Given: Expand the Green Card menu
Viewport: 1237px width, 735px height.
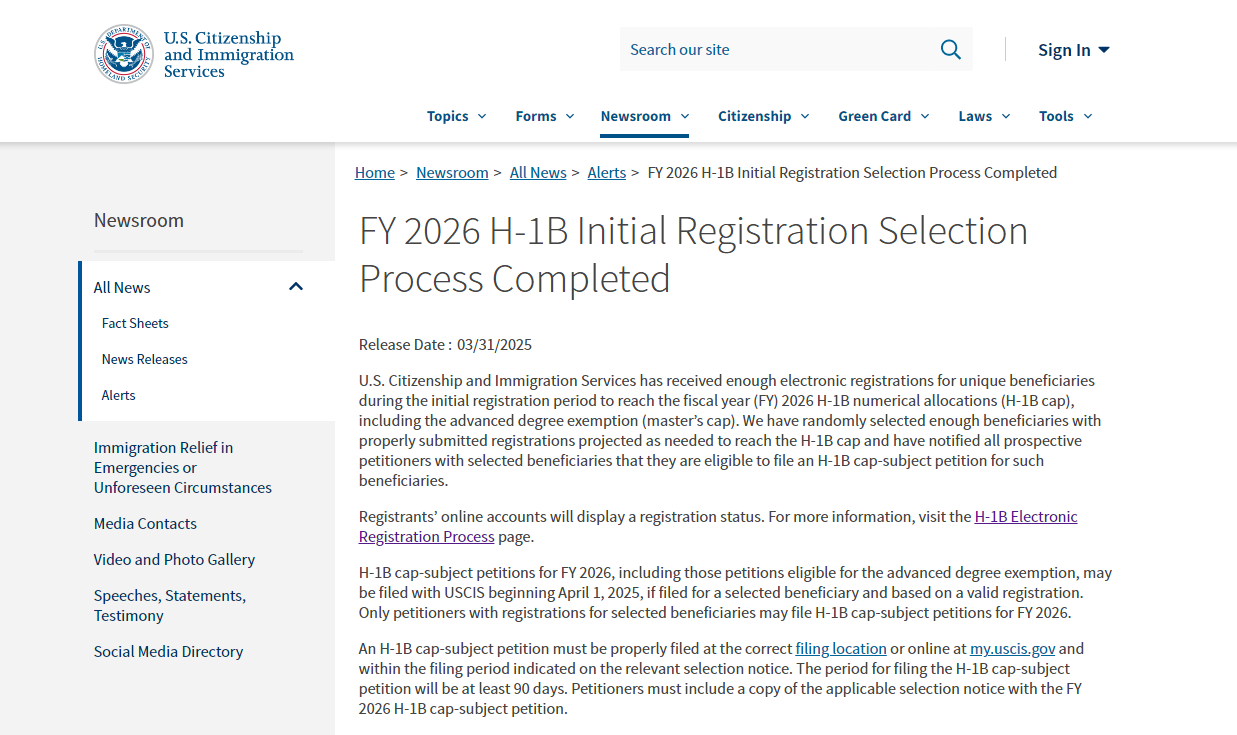Looking at the screenshot, I should (883, 116).
